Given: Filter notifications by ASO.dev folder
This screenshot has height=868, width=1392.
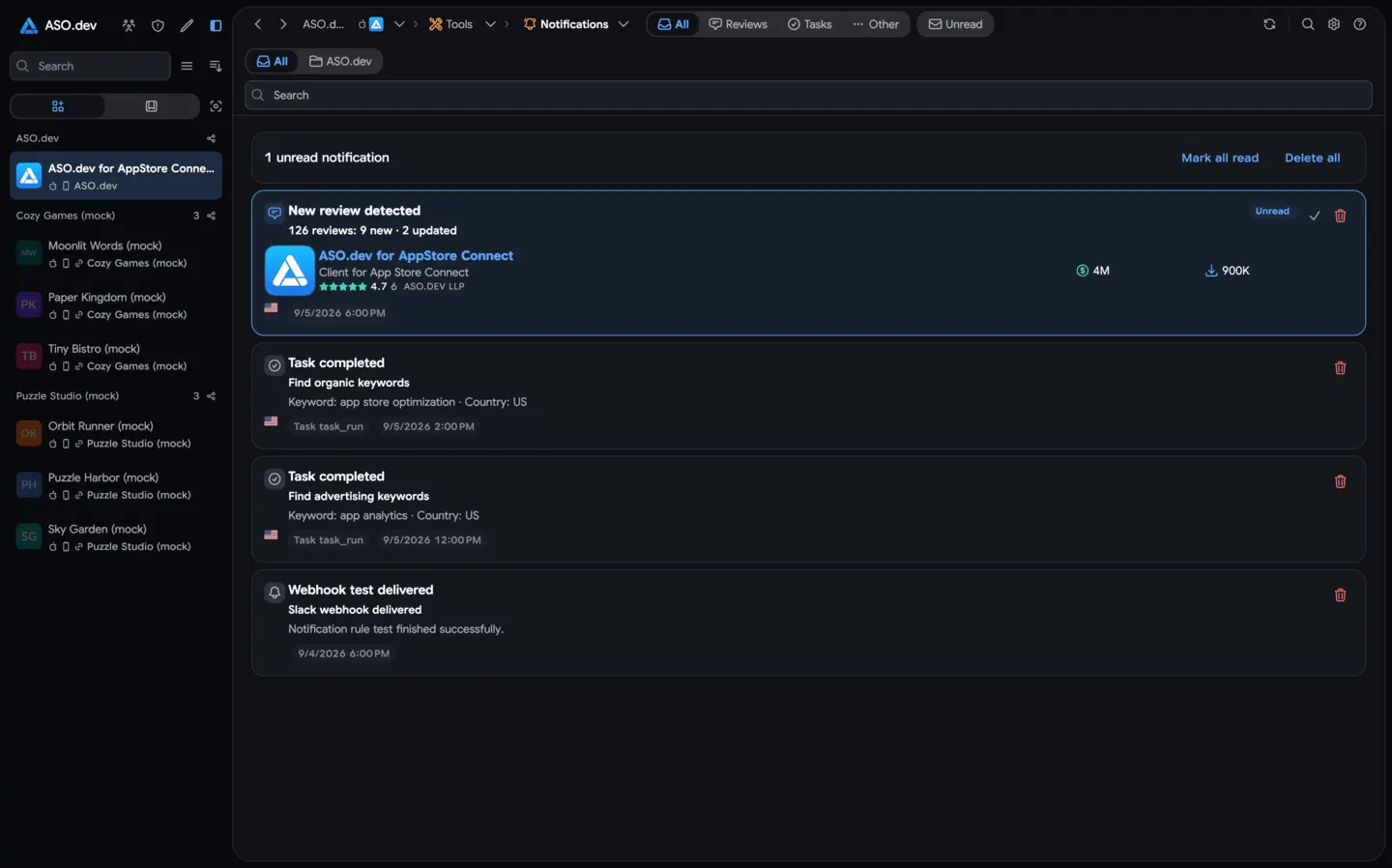Looking at the screenshot, I should pos(340,61).
